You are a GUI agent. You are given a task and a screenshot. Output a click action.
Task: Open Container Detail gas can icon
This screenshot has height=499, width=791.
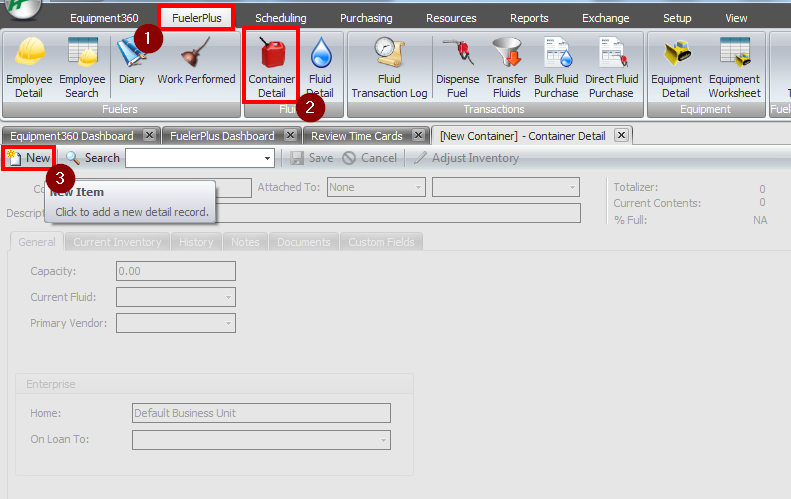(272, 52)
